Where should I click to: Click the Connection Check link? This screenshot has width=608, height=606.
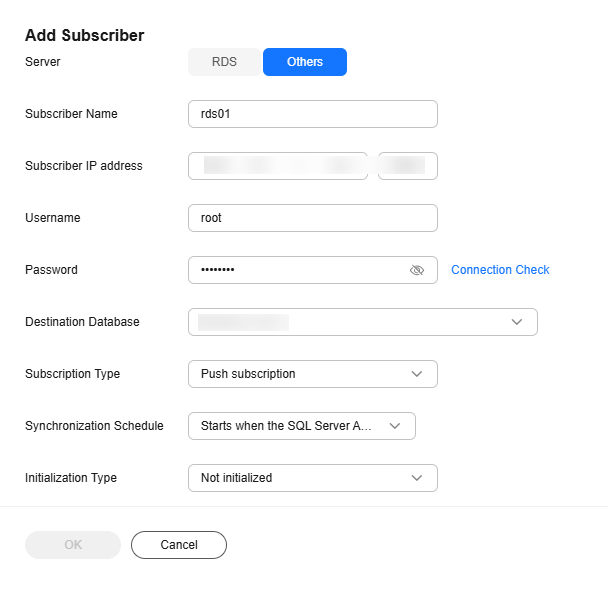click(500, 270)
